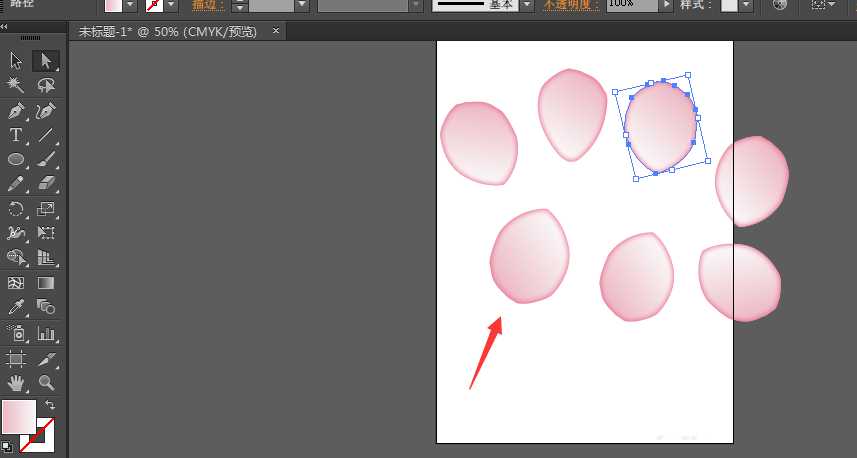Select the Zoom magnifier tool
Viewport: 857px width, 458px height.
pos(46,383)
